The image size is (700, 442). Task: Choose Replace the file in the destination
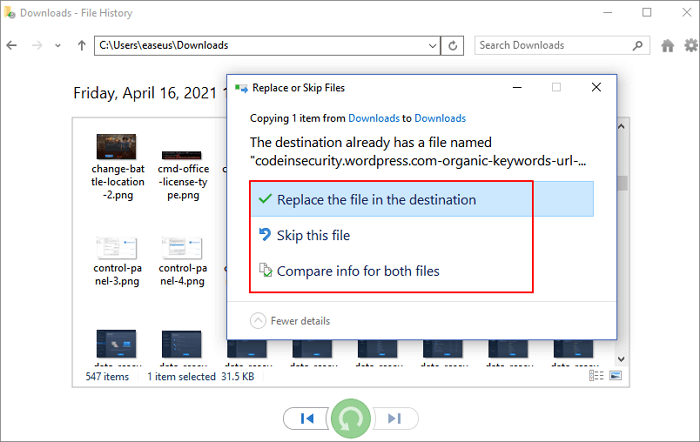tap(422, 200)
